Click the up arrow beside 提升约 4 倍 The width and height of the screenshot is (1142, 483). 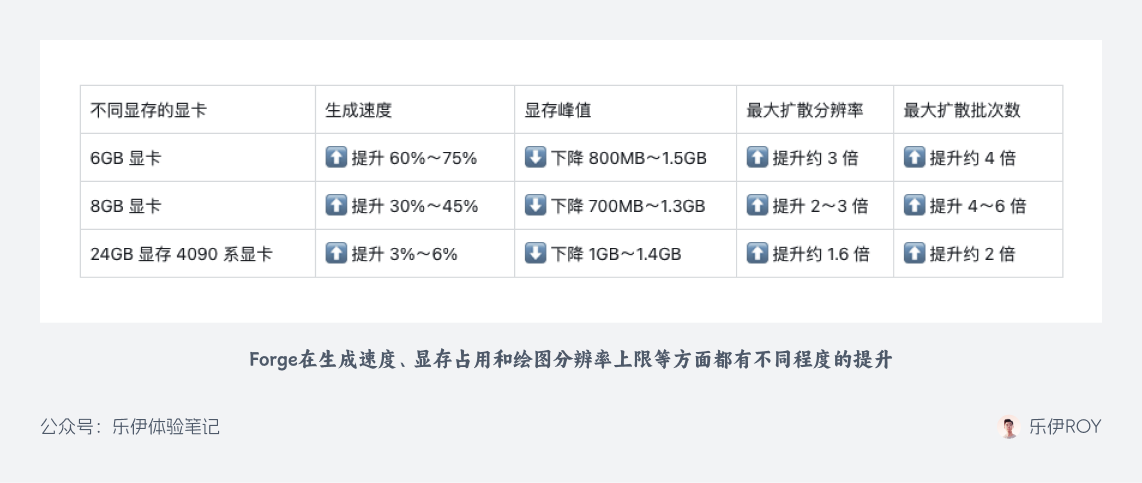pos(914,158)
